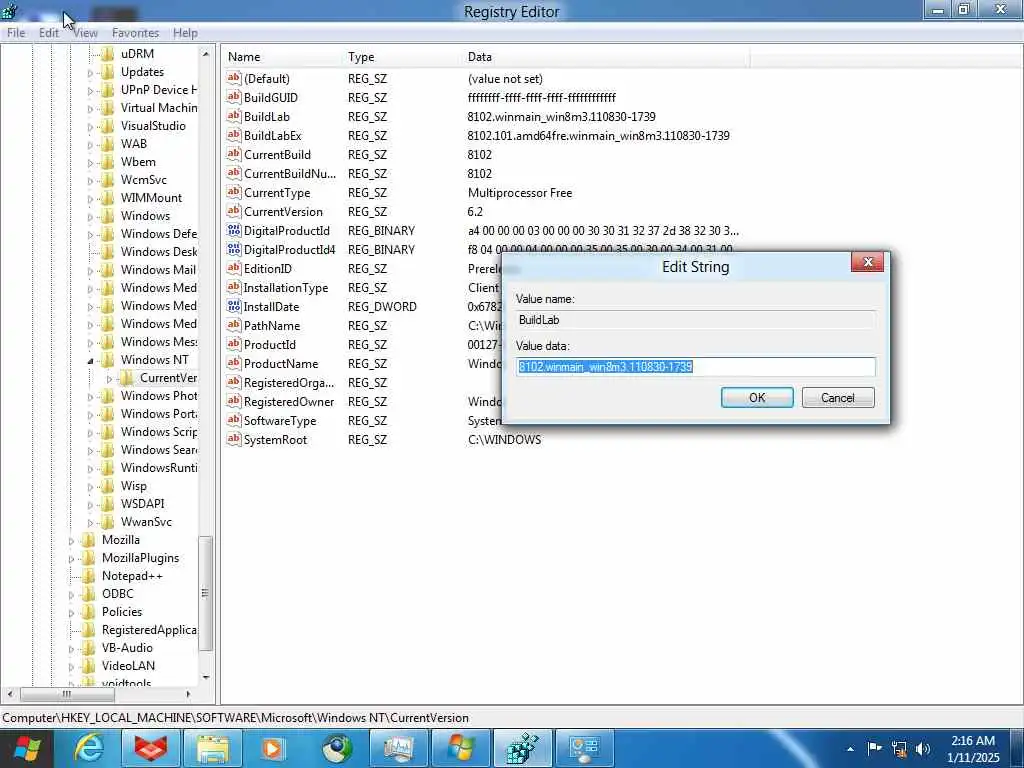Click into the Value data text field
The image size is (1024, 768).
click(x=696, y=367)
